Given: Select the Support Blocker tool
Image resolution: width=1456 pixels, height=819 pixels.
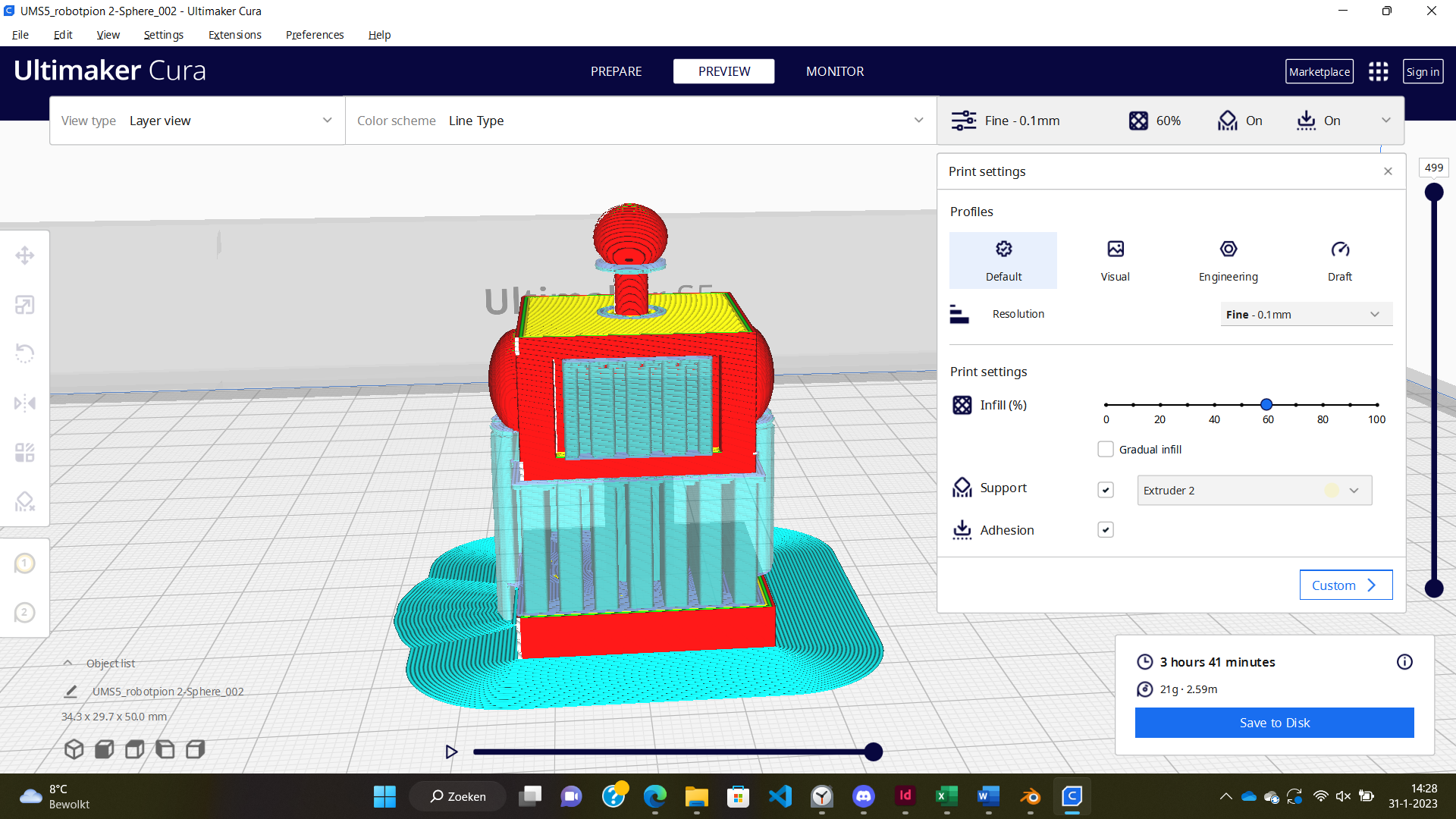Looking at the screenshot, I should pyautogui.click(x=24, y=501).
